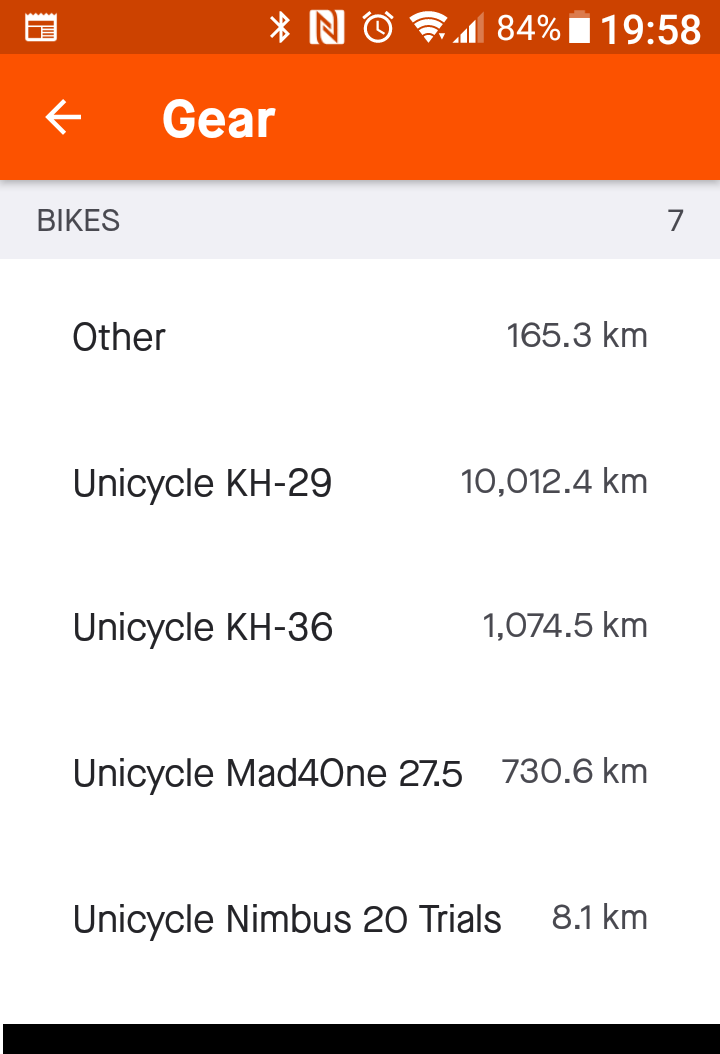This screenshot has width=720, height=1054.
Task: Tap the battery status icon
Action: point(579,28)
